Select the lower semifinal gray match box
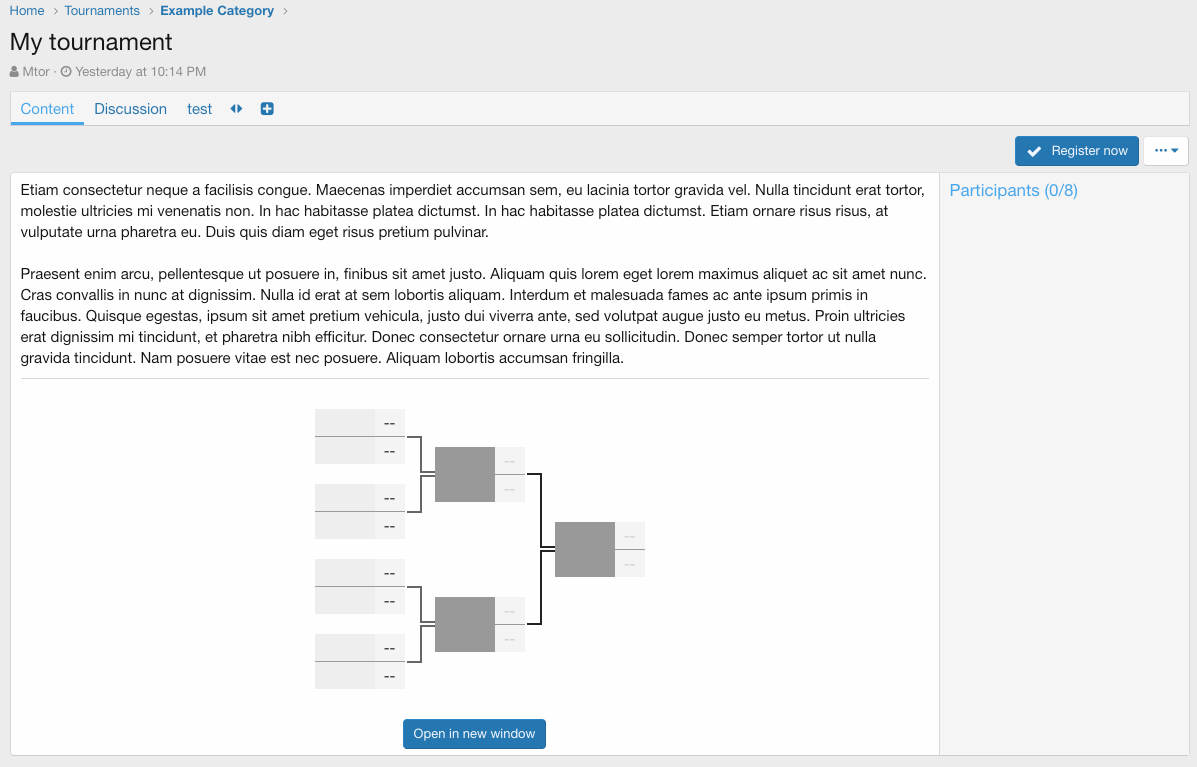This screenshot has width=1197, height=767. [x=465, y=624]
